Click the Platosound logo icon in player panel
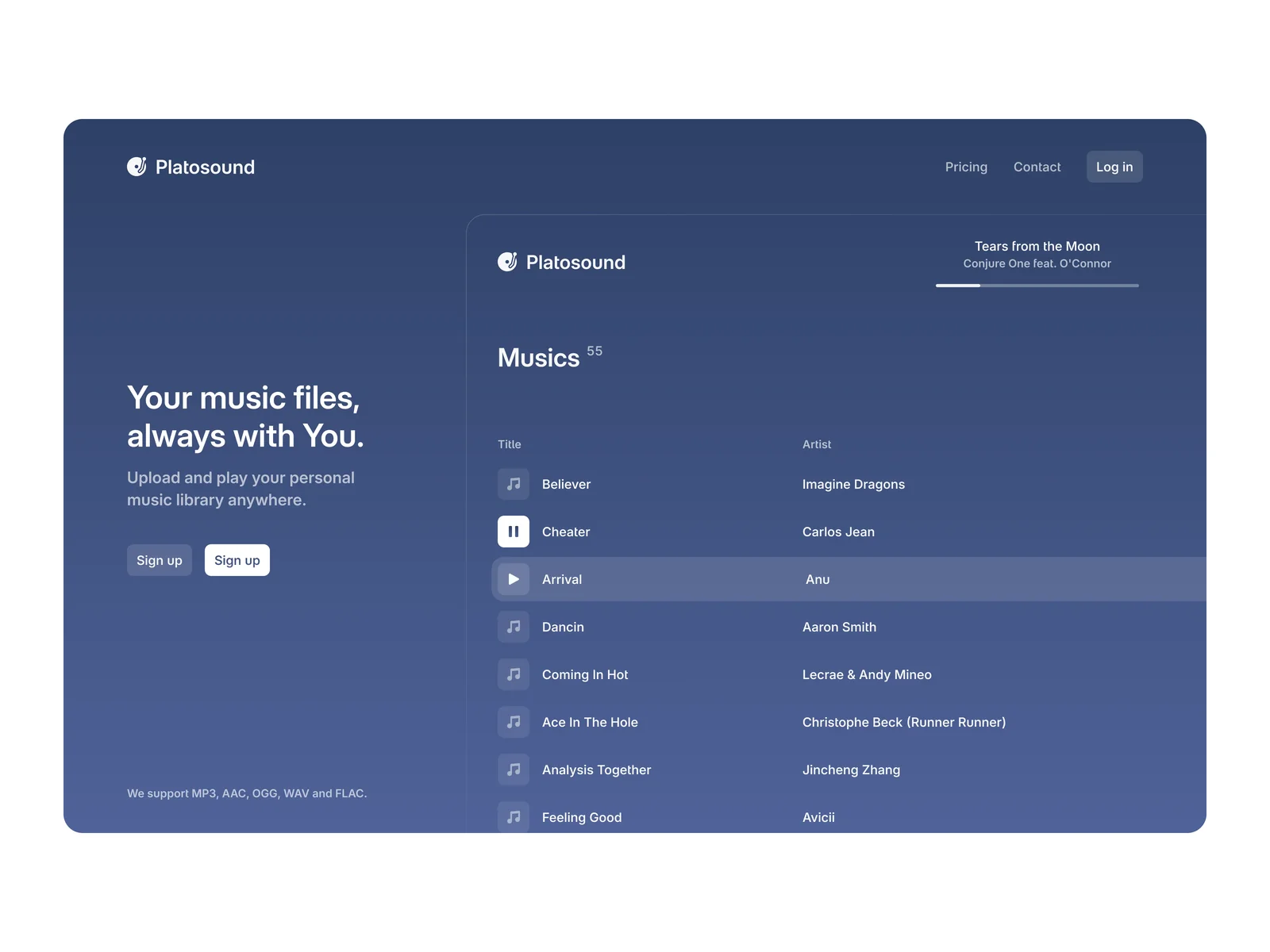 507,262
